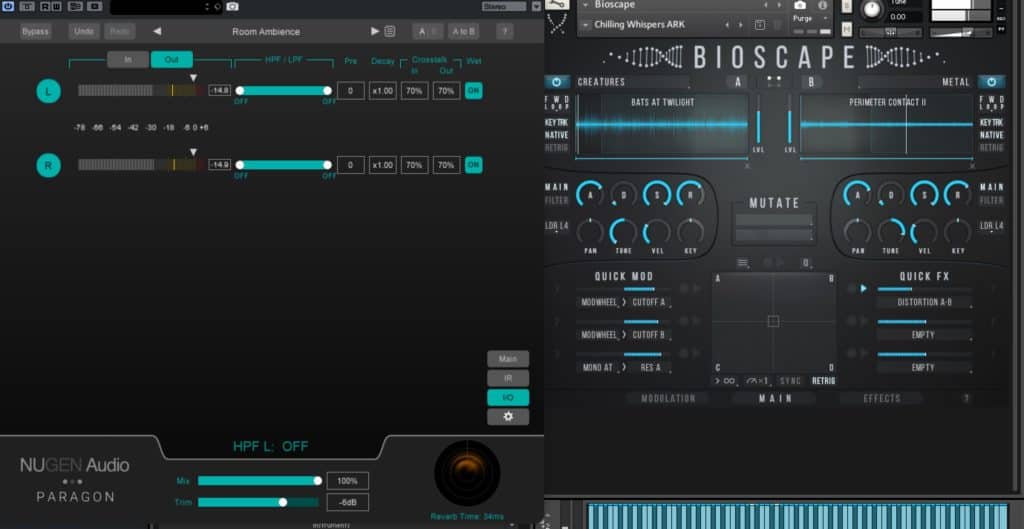Switch meter to In
The image size is (1024, 529).
[128, 59]
